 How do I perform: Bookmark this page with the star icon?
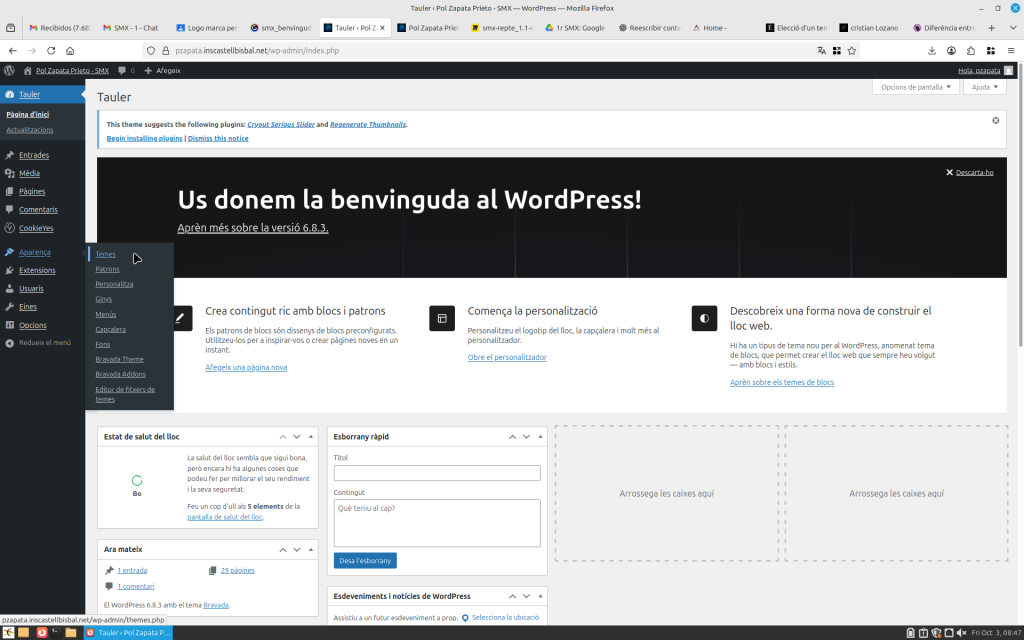pyautogui.click(x=852, y=50)
